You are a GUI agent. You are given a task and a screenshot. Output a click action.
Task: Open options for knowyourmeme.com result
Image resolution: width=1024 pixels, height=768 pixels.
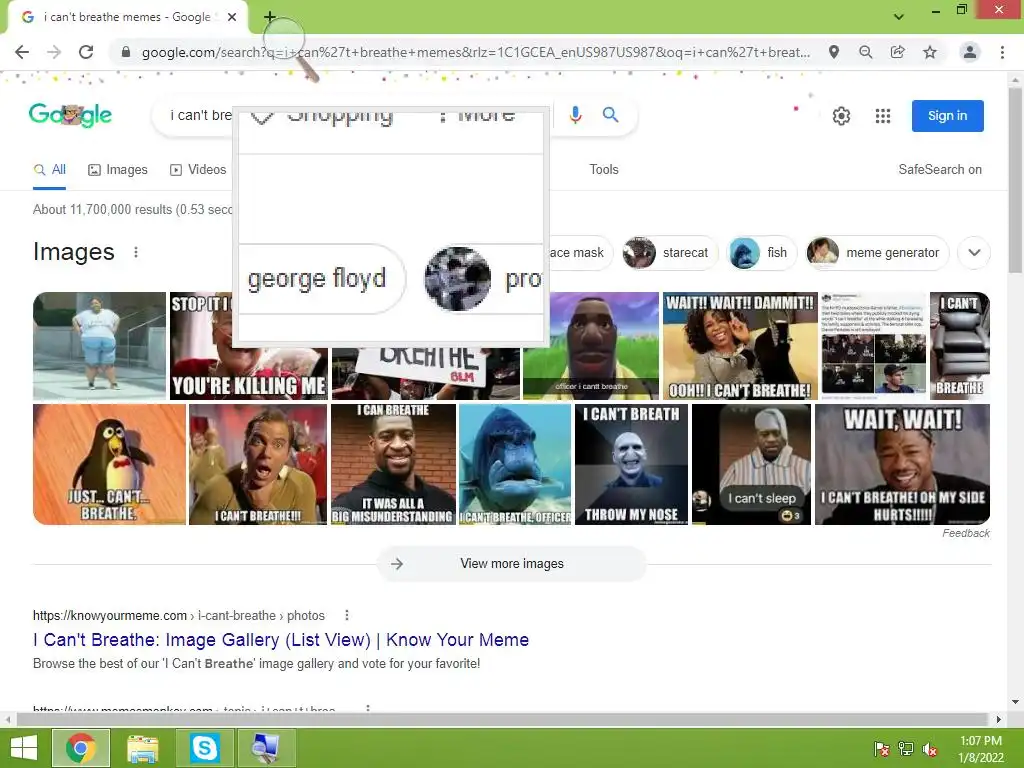tap(347, 615)
